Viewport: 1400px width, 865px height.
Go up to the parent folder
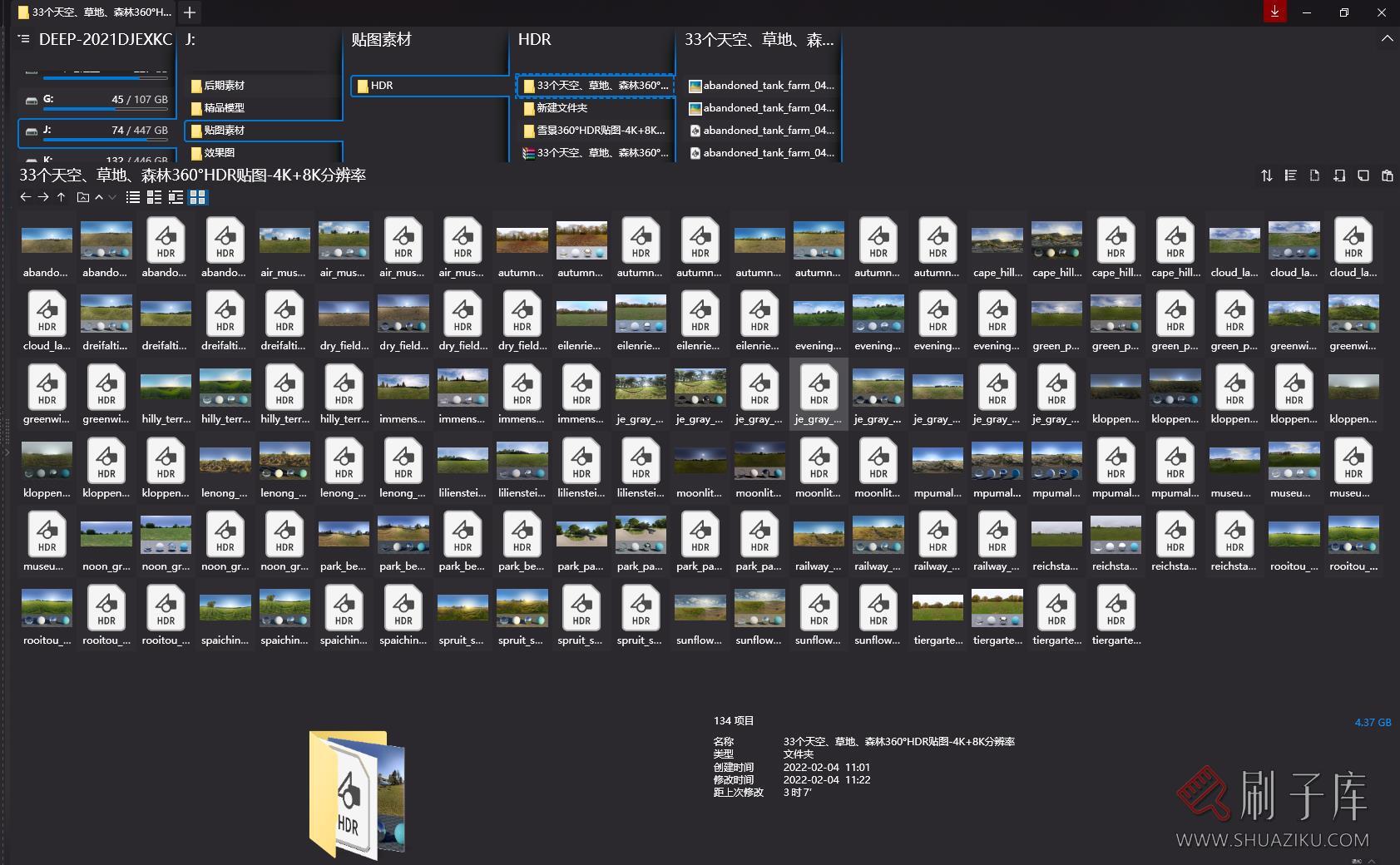(x=61, y=197)
